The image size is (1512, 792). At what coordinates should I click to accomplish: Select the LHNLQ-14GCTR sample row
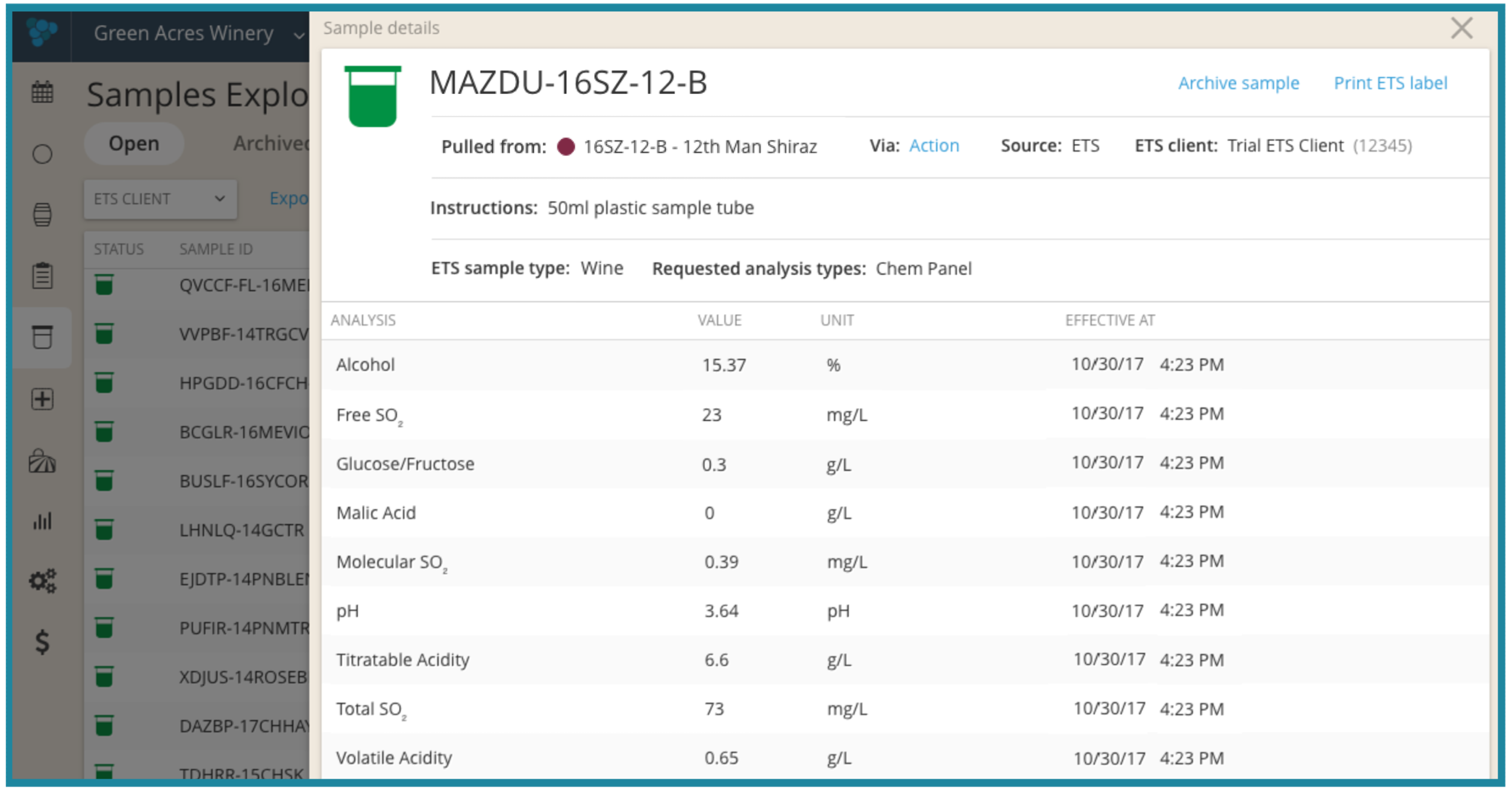point(241,530)
